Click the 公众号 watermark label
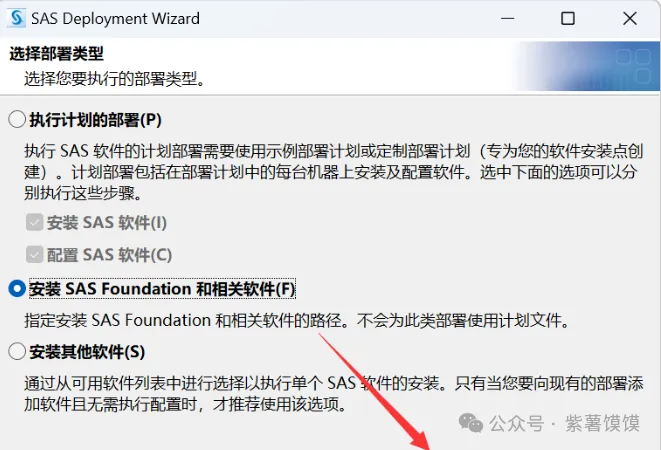Screen dimensions: 661x450 point(516,423)
